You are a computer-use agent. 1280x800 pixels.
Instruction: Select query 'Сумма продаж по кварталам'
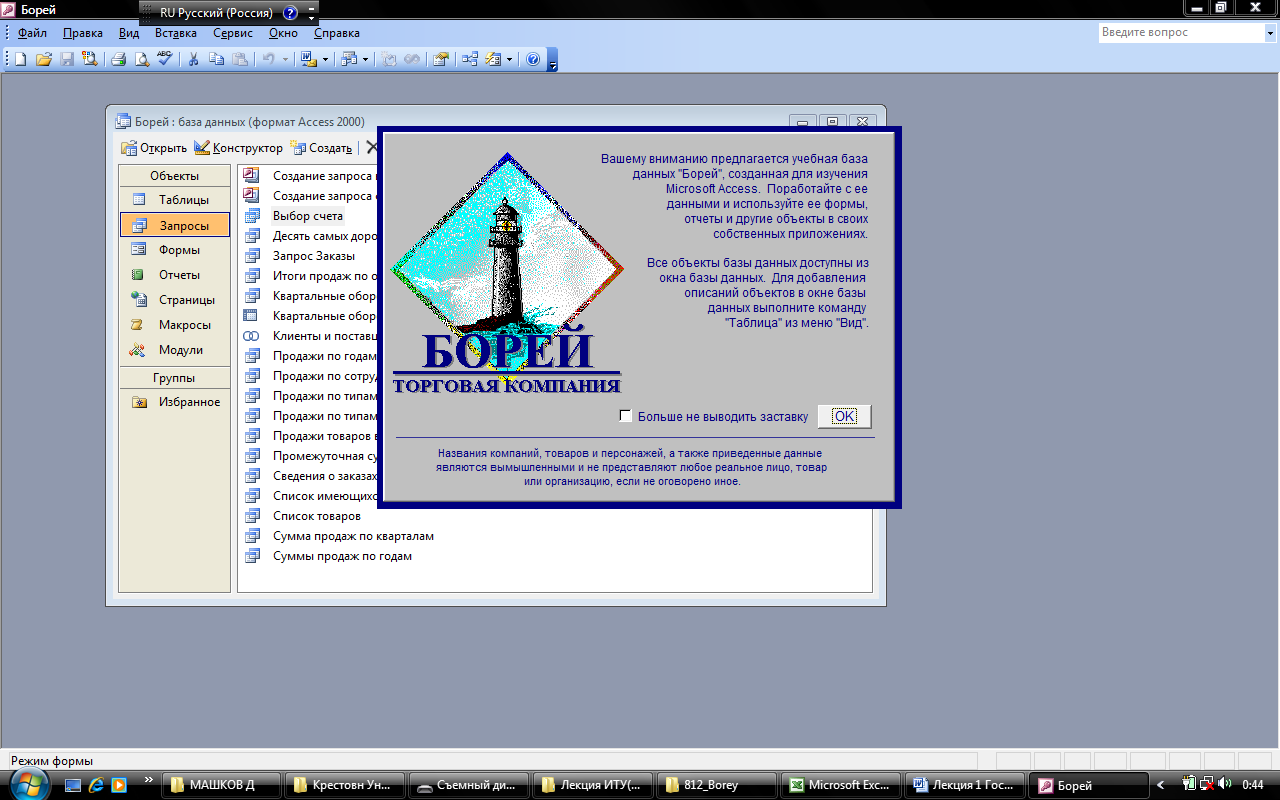click(353, 536)
